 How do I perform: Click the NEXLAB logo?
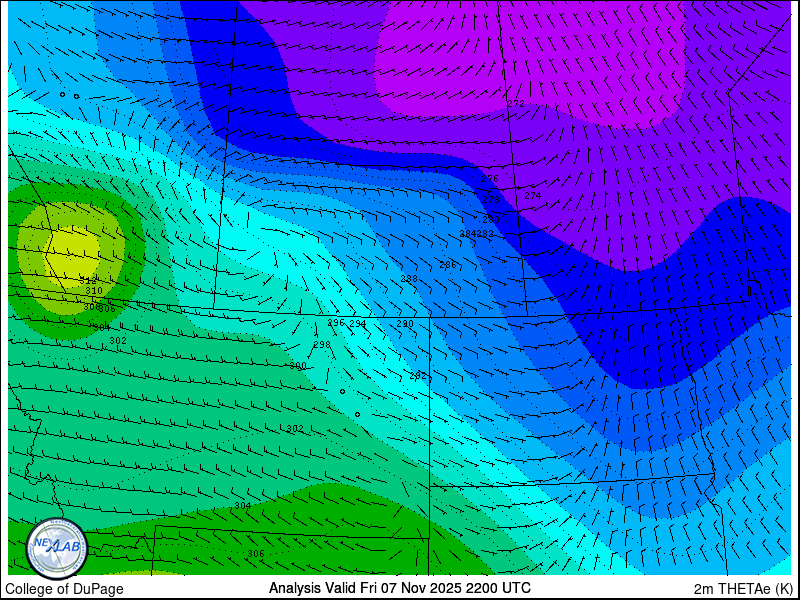(57, 549)
